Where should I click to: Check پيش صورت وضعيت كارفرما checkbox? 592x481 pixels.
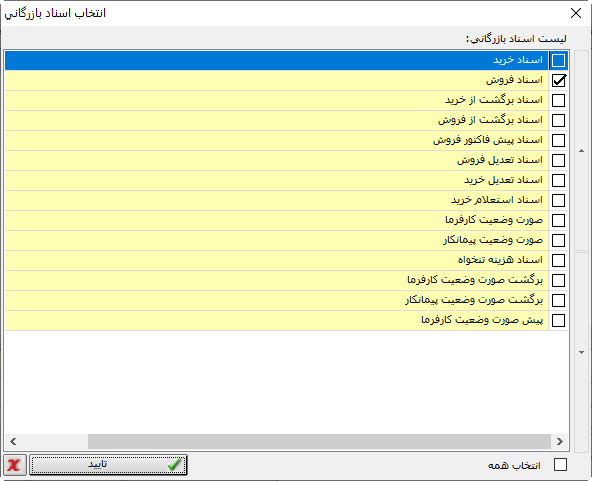tap(558, 321)
